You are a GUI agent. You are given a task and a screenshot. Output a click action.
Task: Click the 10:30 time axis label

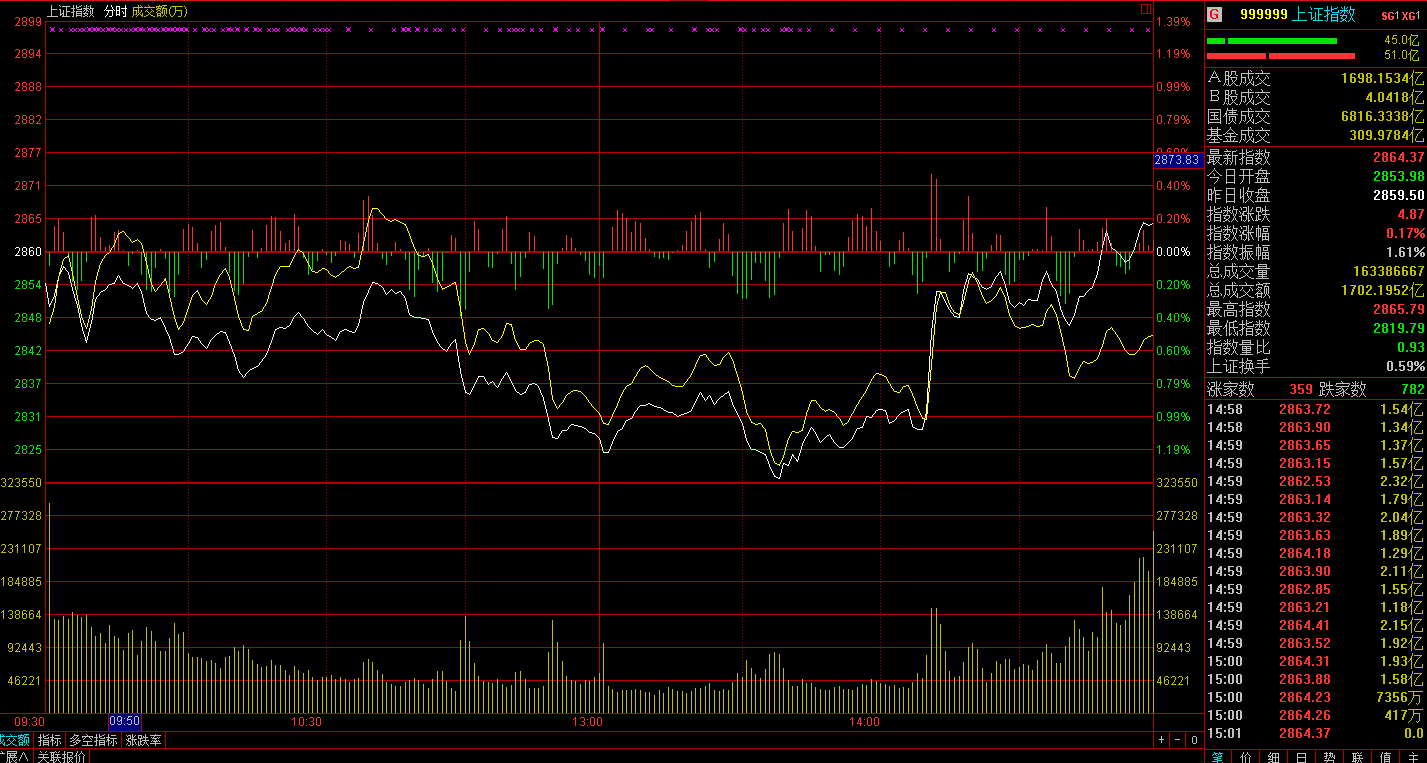[x=307, y=721]
